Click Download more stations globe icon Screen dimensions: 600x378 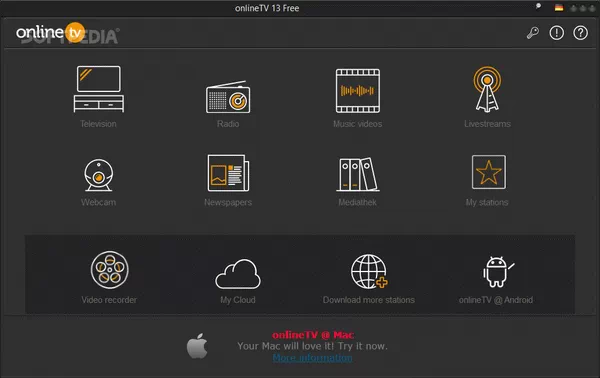click(x=369, y=272)
